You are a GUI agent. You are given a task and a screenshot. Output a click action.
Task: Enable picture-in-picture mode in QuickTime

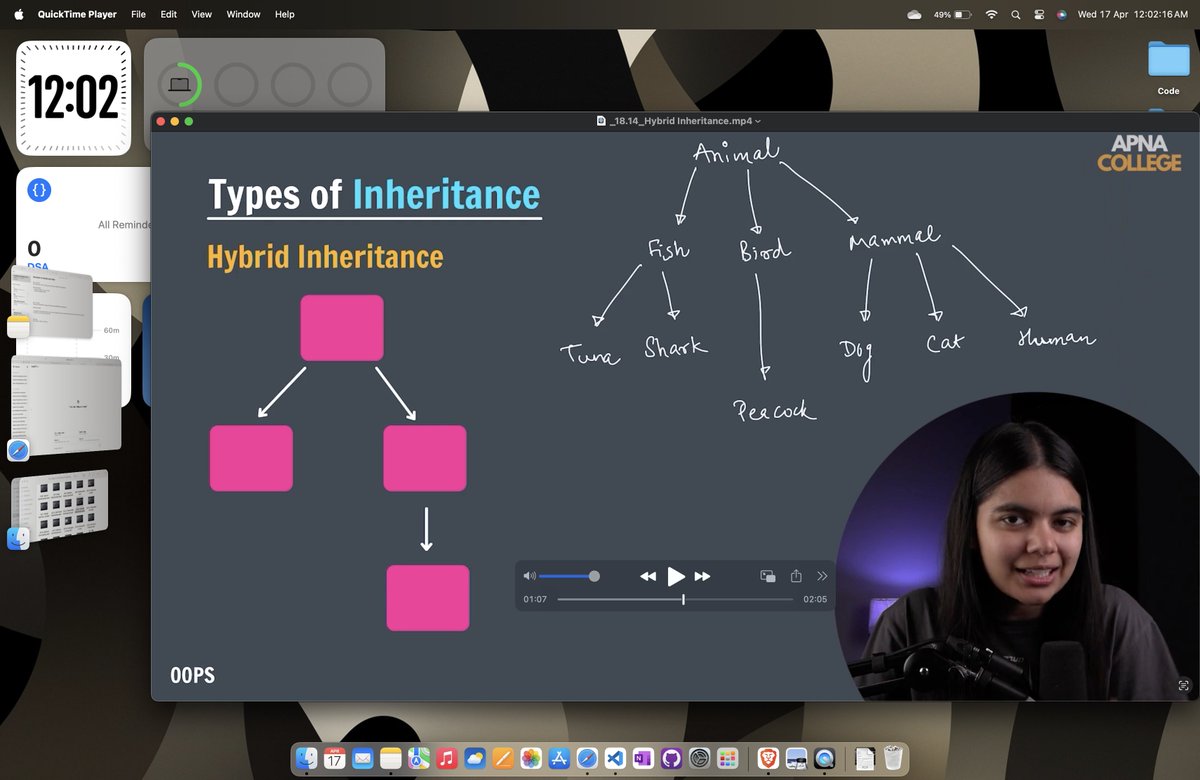[768, 576]
